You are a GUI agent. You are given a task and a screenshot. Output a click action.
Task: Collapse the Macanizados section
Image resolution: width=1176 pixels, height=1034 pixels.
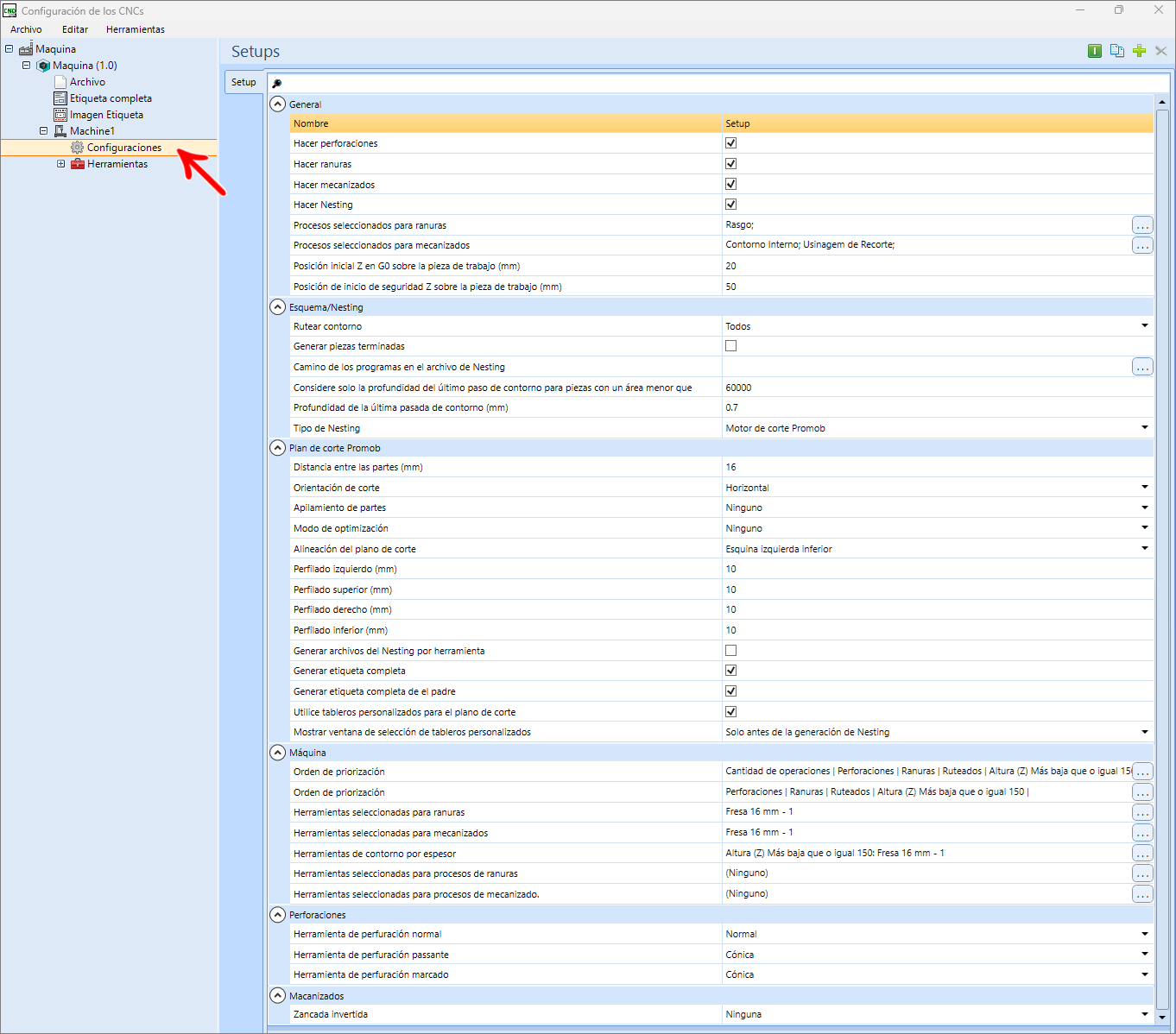coord(277,995)
